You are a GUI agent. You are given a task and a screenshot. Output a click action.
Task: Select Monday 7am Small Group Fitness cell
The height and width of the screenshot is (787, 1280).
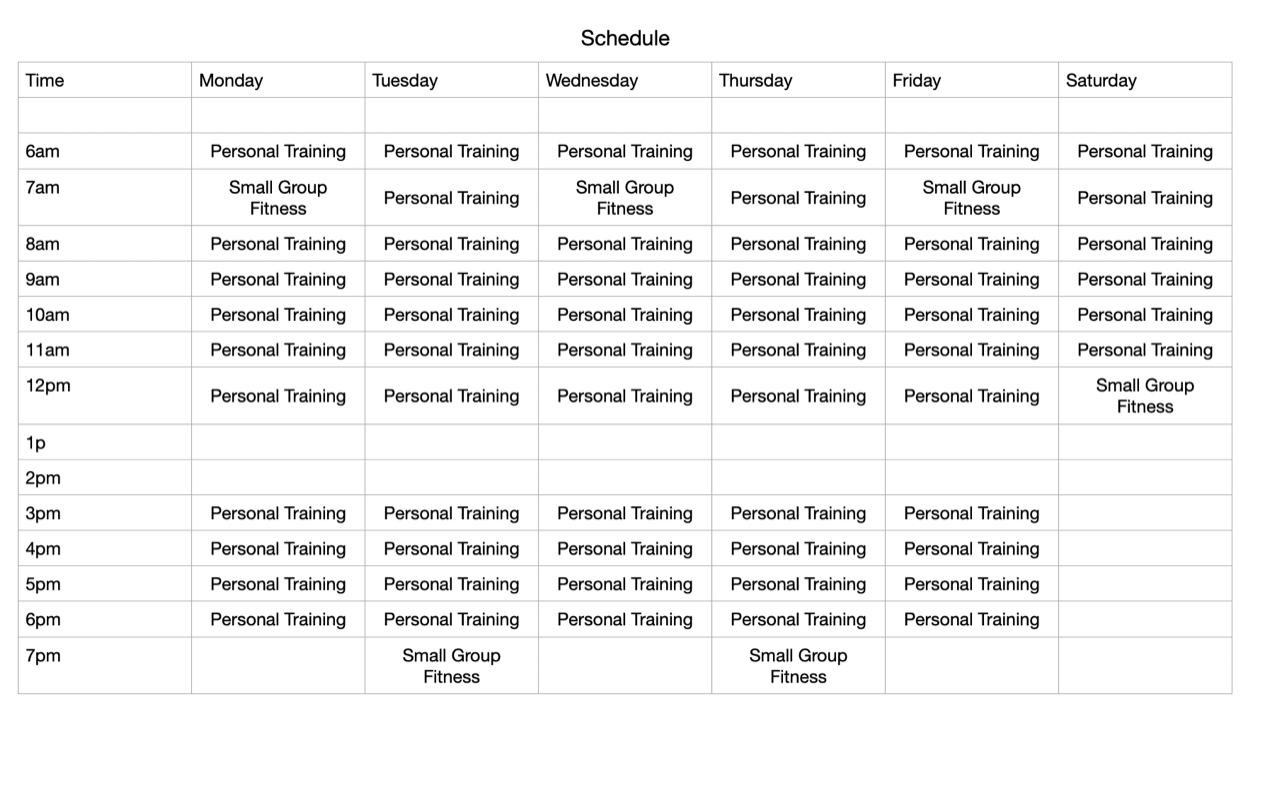pyautogui.click(x=278, y=197)
